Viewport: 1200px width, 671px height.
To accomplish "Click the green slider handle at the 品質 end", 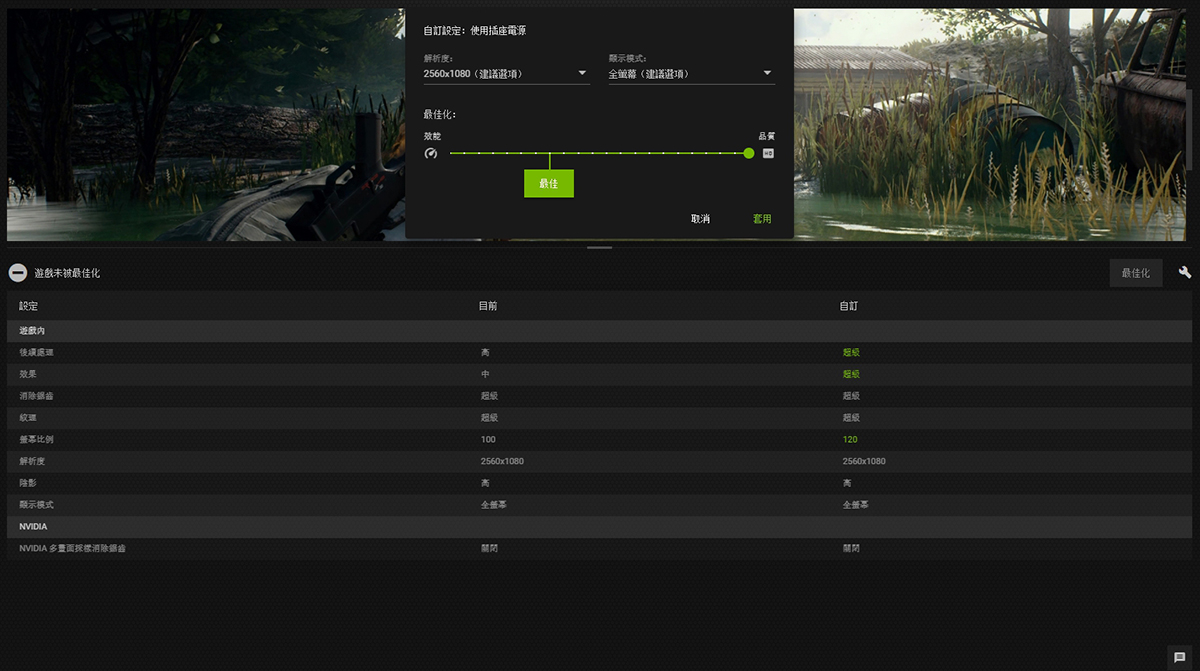I will point(749,153).
